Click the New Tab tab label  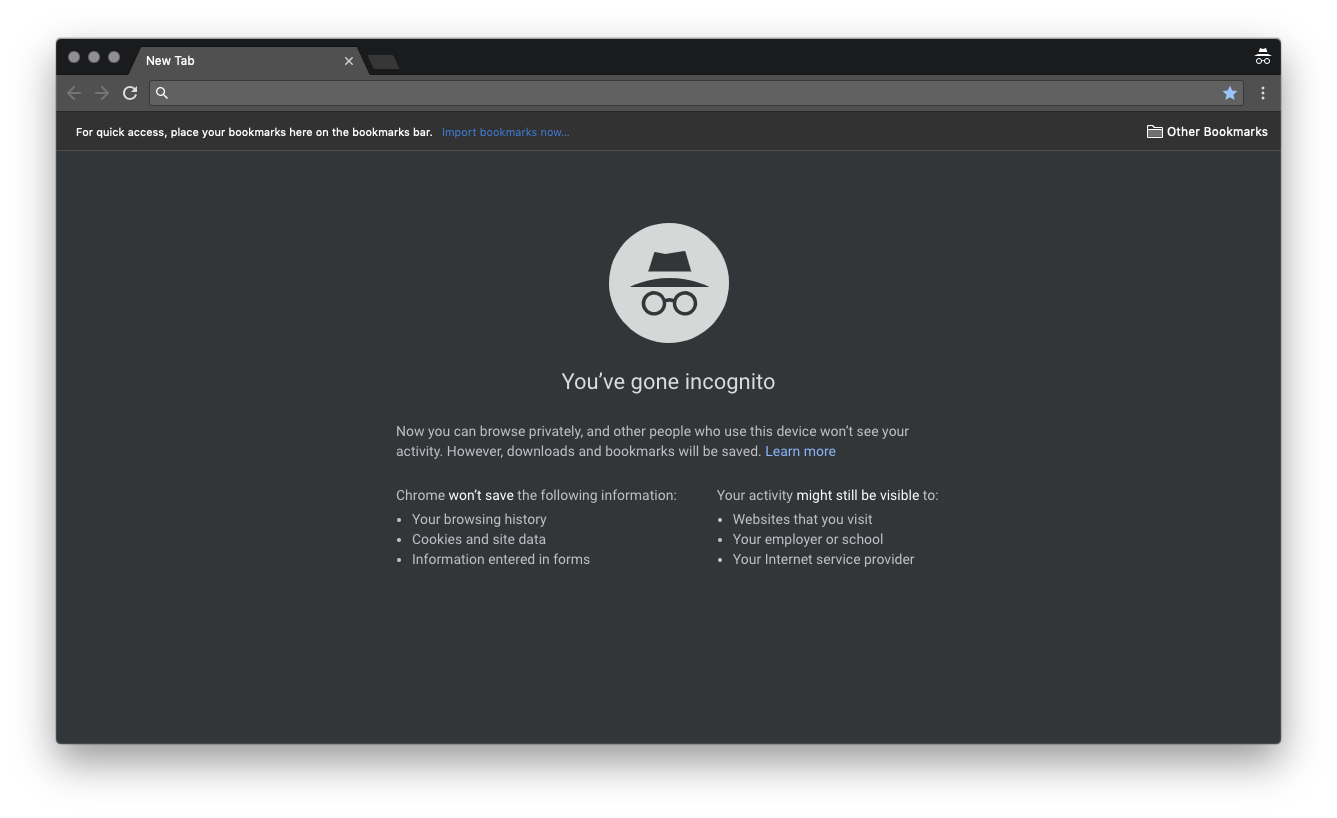click(x=170, y=60)
